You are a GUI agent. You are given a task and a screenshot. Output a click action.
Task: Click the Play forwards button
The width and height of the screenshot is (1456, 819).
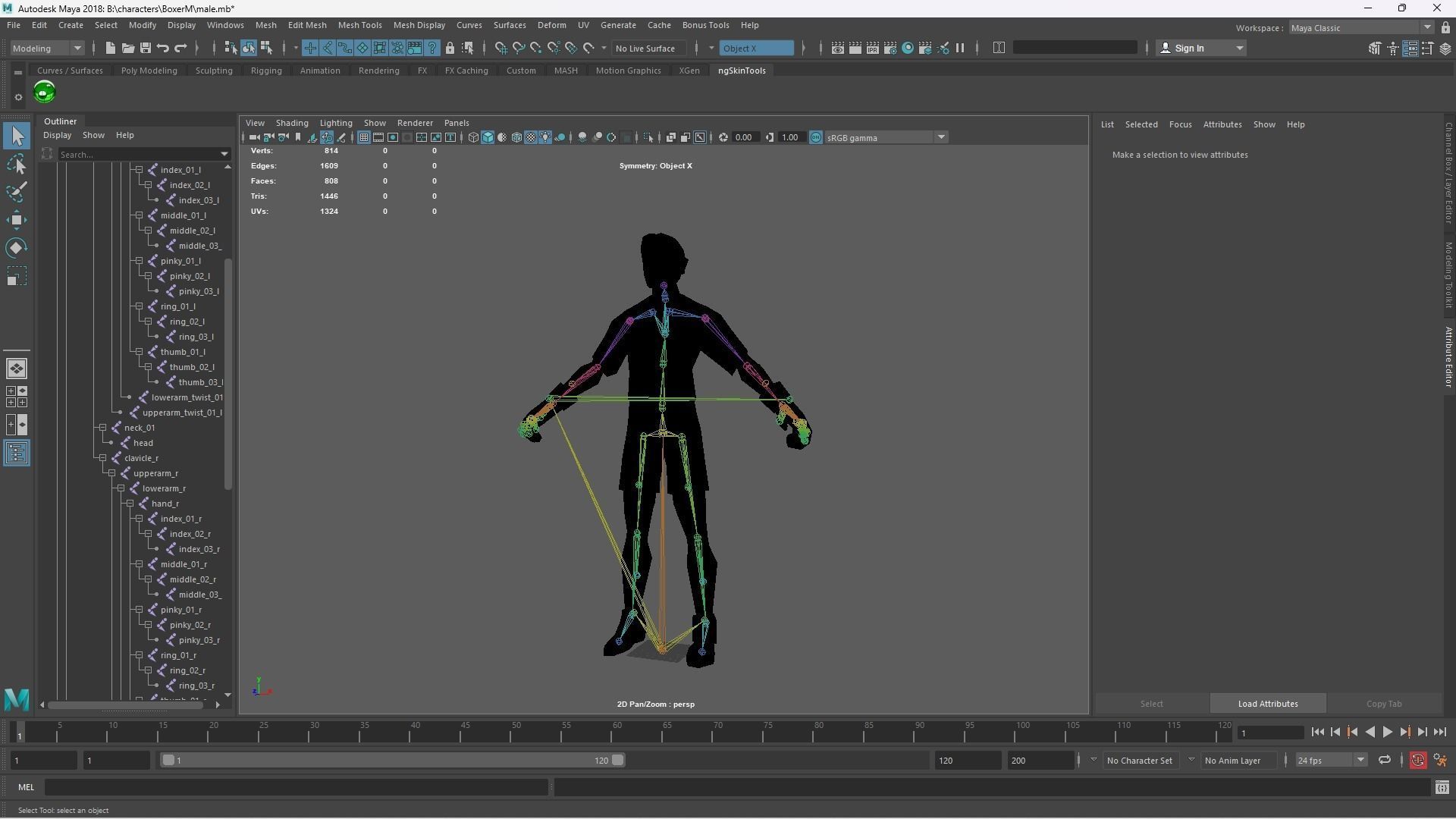1387,733
